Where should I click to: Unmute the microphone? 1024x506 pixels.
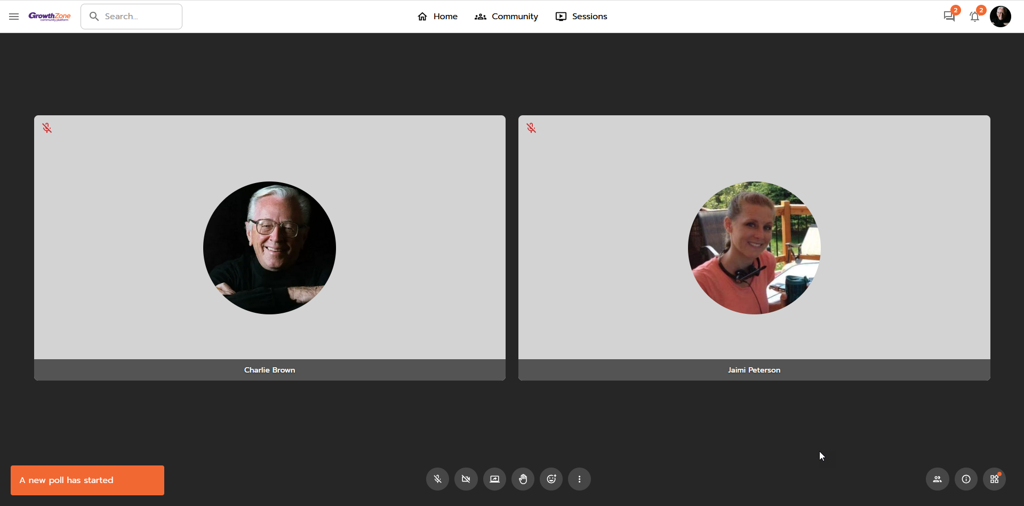coord(437,480)
